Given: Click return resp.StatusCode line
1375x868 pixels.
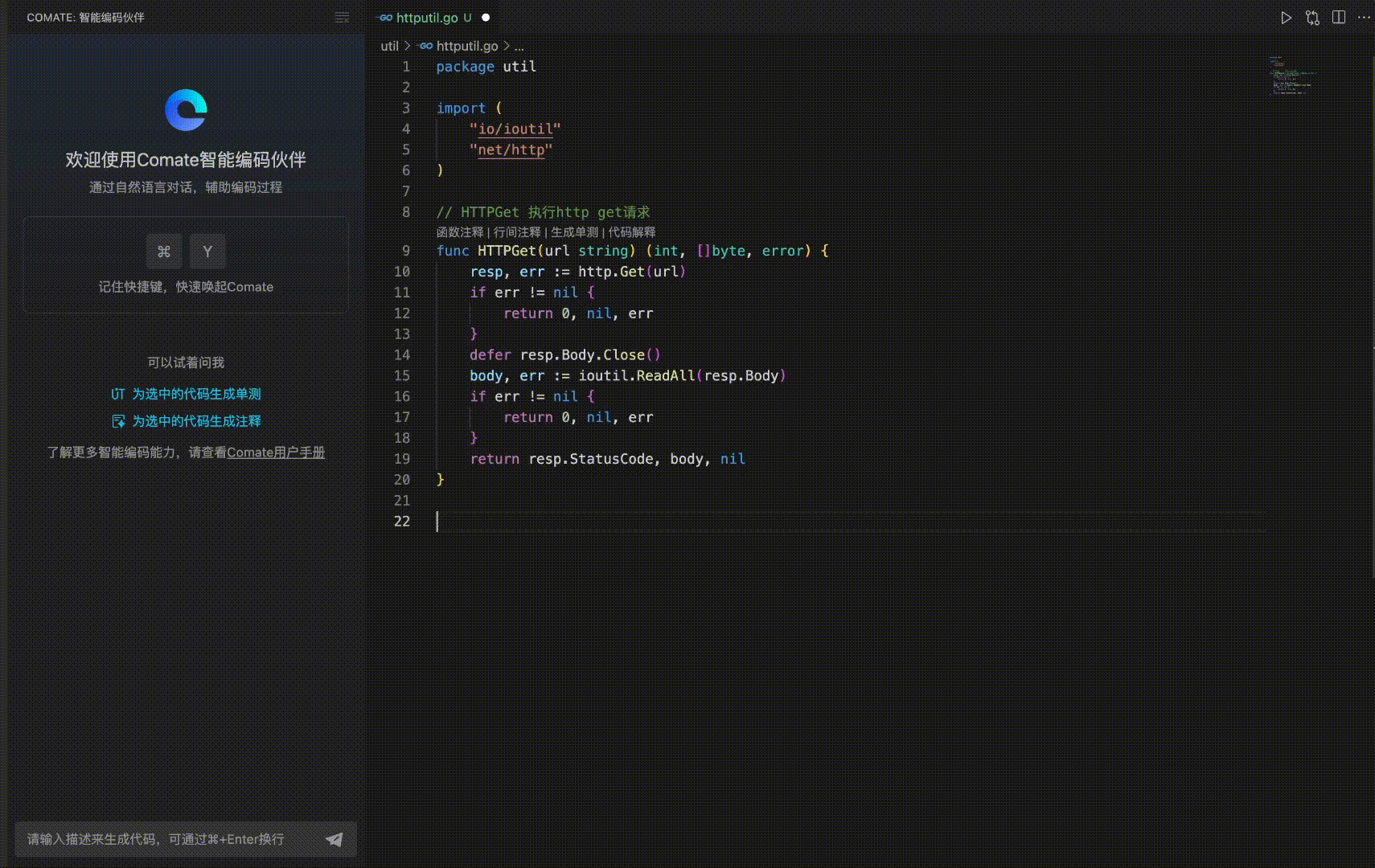Looking at the screenshot, I should (x=608, y=459).
